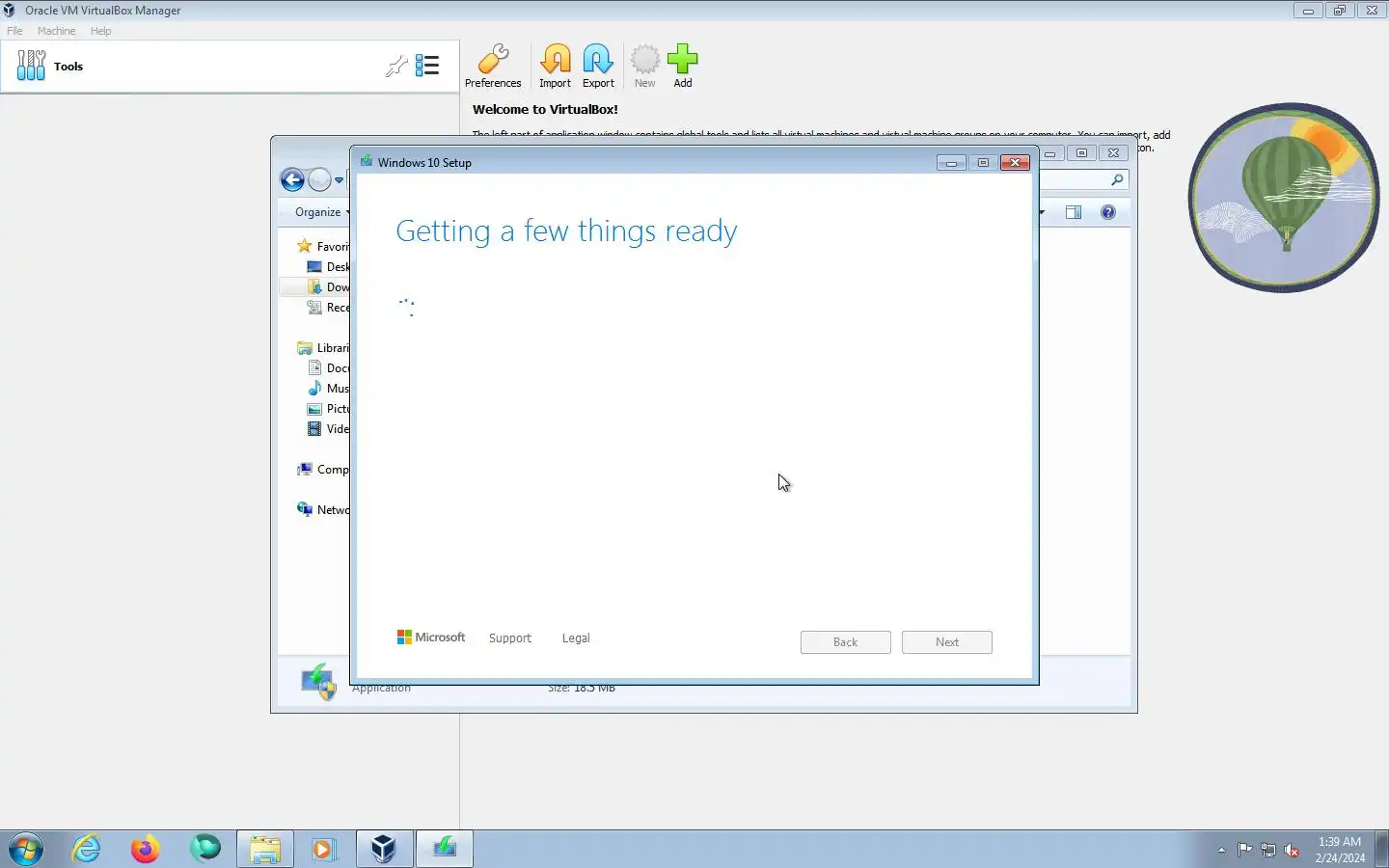1389x868 pixels.
Task: Click the Legal link in Setup
Action: tap(576, 638)
